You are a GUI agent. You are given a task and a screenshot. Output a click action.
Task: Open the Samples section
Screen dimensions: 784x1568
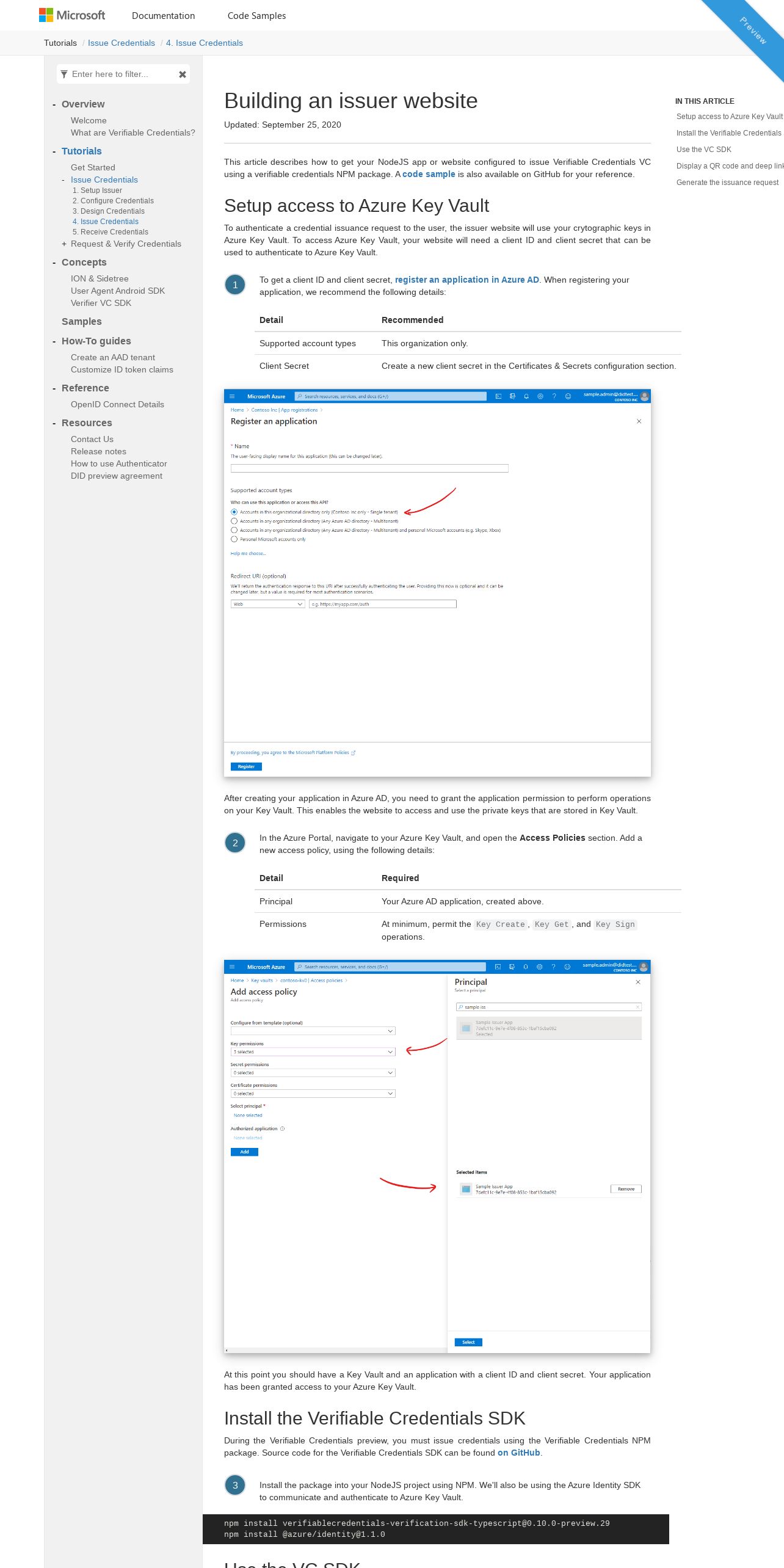(x=82, y=322)
